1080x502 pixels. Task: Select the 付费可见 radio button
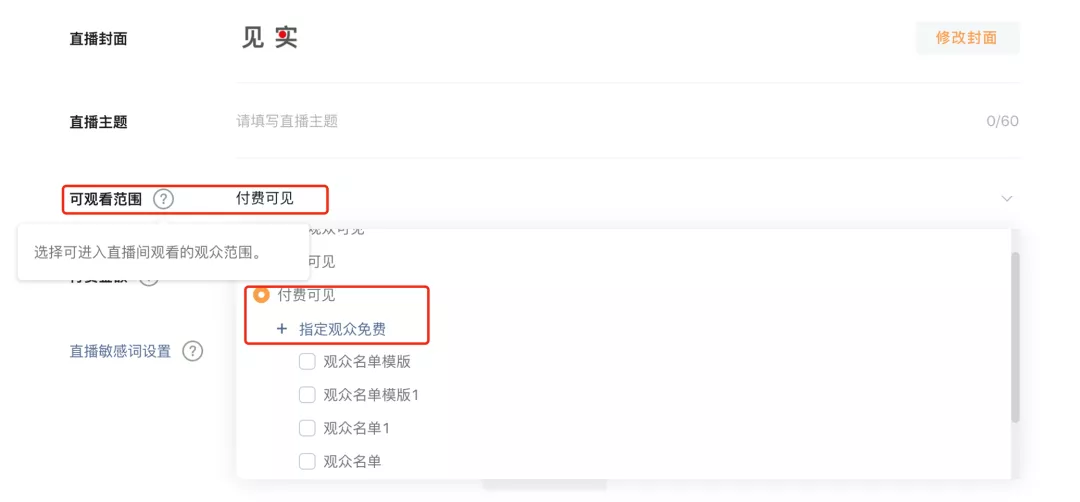(261, 295)
